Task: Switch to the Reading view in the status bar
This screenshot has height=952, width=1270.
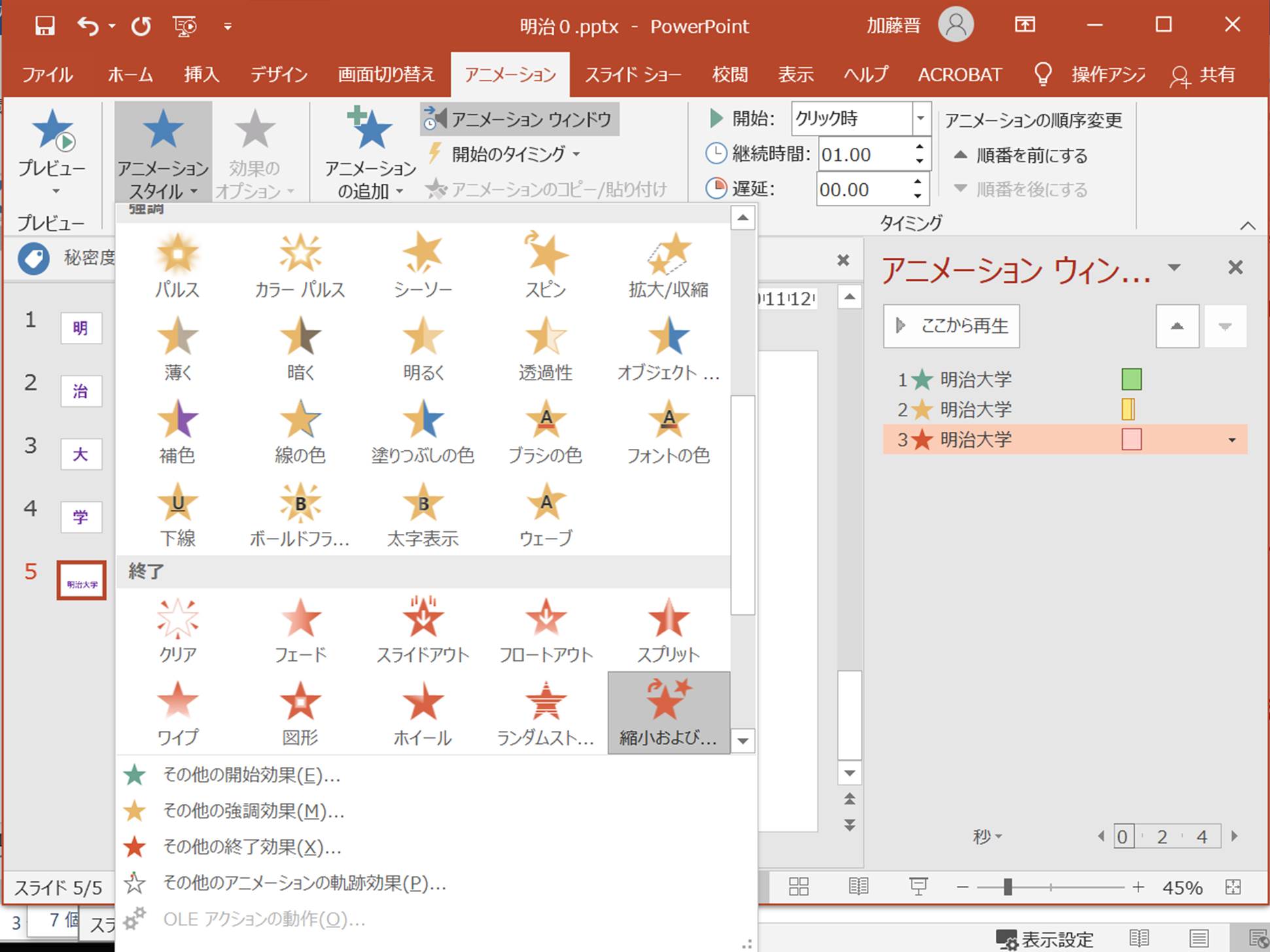Action: [x=858, y=887]
